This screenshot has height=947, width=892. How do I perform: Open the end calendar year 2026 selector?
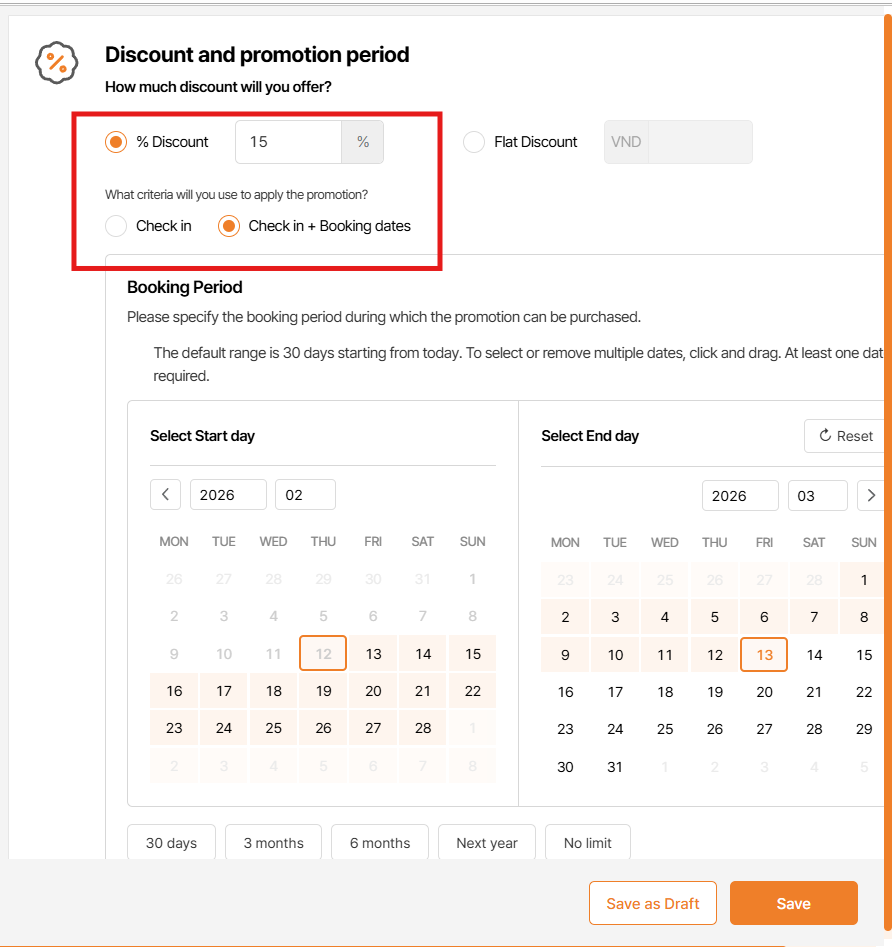point(740,496)
